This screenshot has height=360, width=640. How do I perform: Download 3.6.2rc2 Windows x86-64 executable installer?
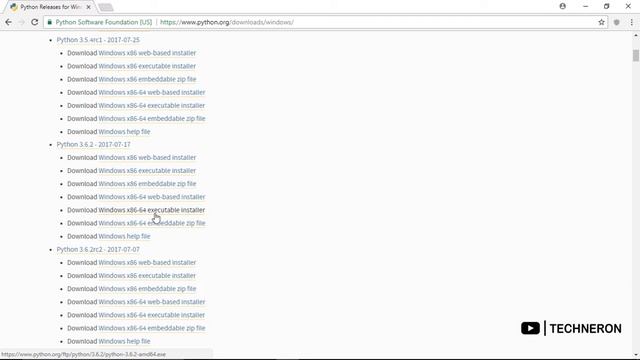pyautogui.click(x=151, y=315)
